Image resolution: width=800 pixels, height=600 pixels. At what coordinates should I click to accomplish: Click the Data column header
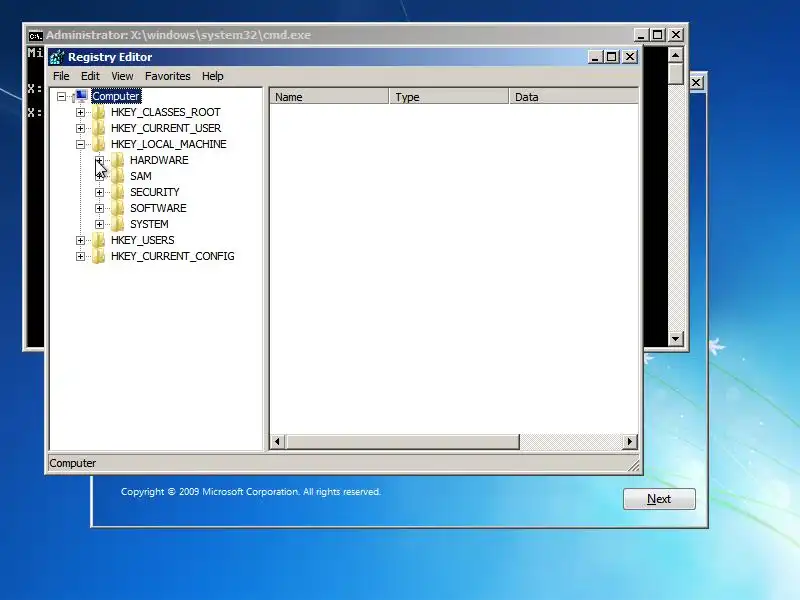coord(574,96)
